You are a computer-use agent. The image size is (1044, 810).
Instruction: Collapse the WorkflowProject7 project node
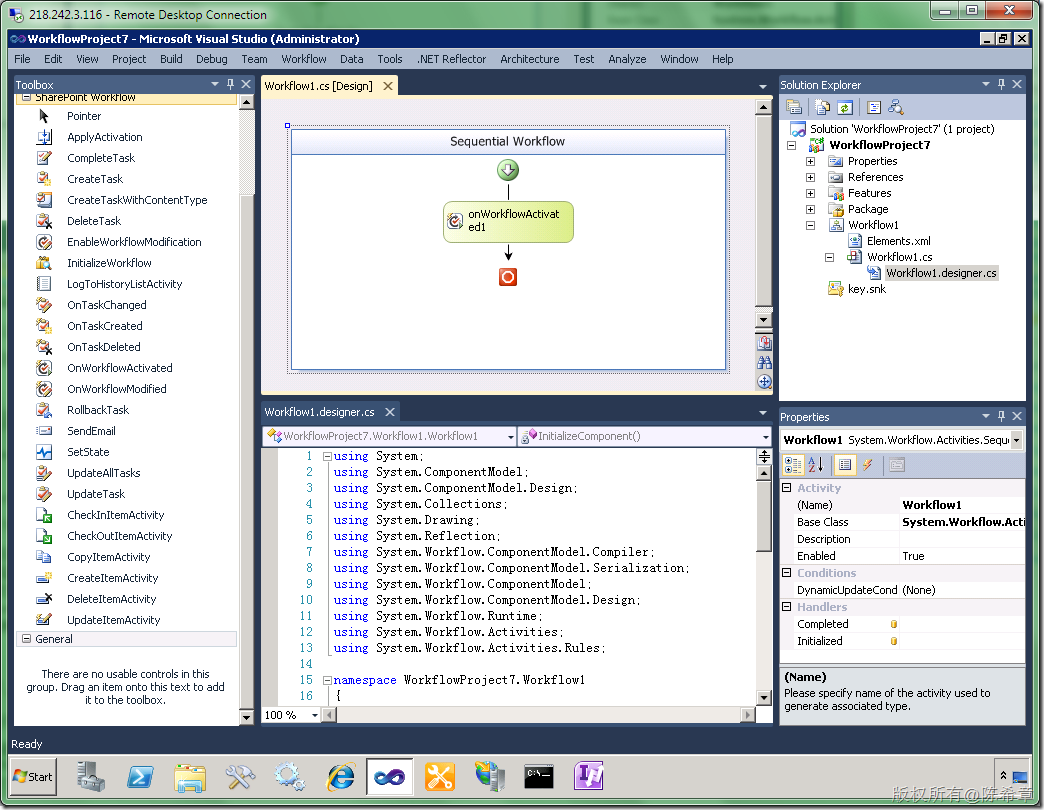[792, 145]
